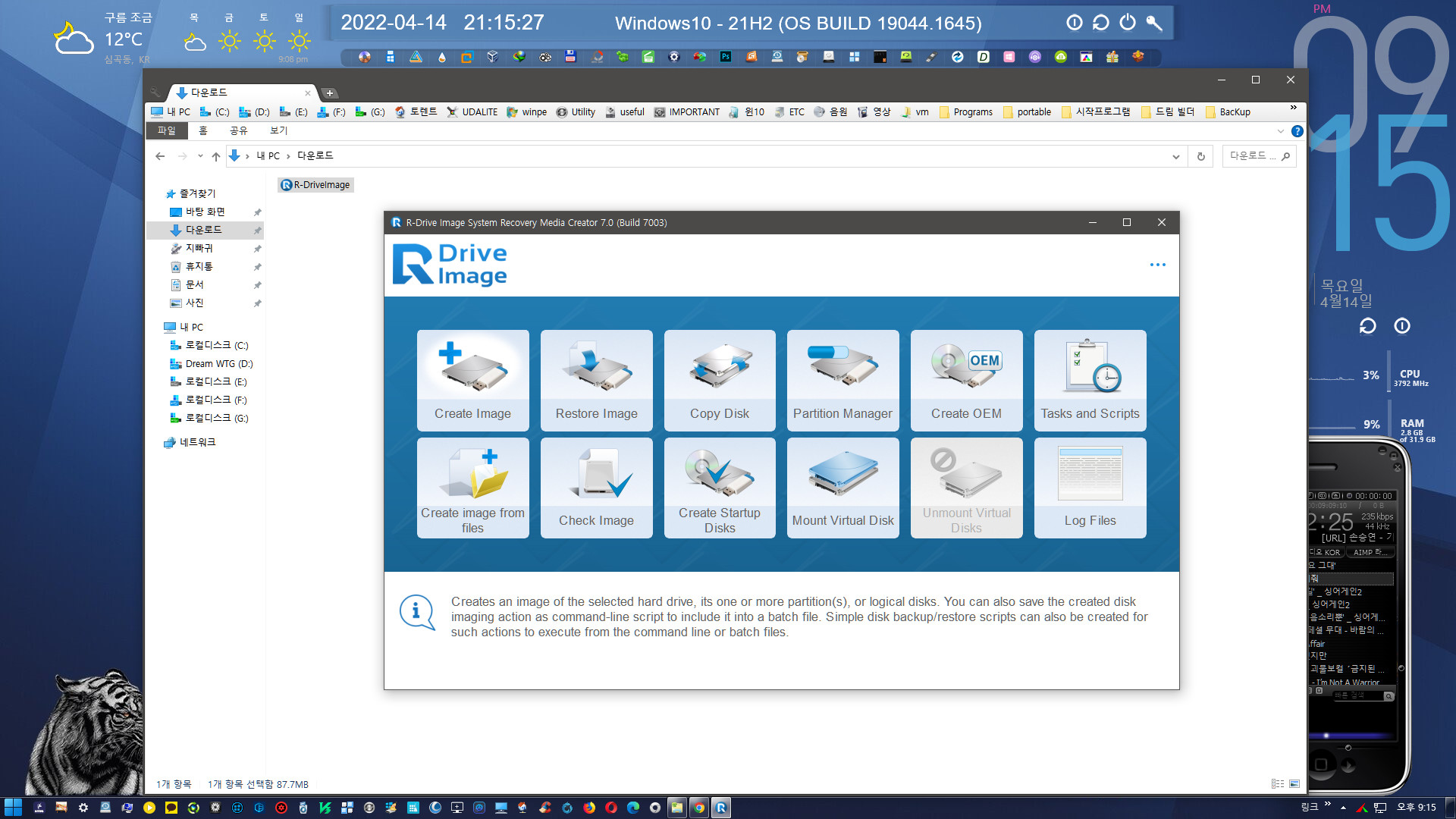The image size is (1456, 819).
Task: Refresh the 다운로드 folder
Action: [1200, 156]
